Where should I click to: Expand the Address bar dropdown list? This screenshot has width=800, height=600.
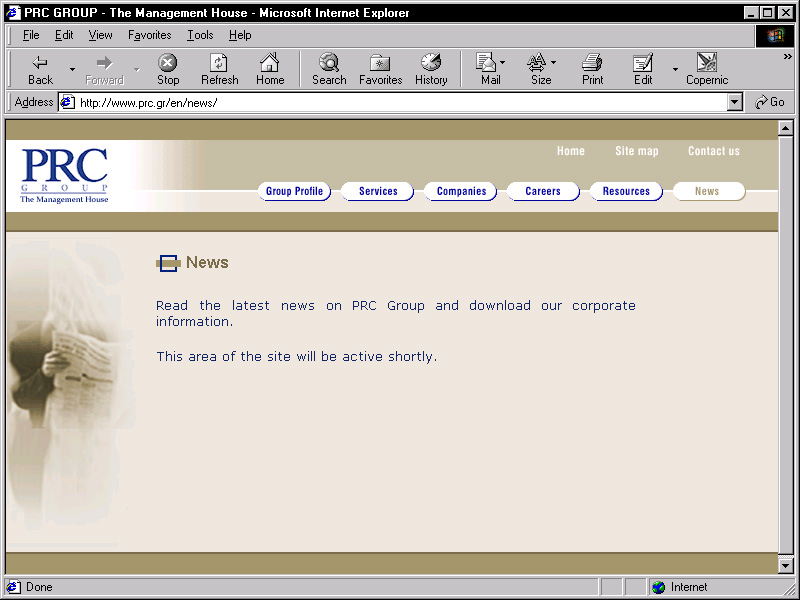tap(734, 103)
